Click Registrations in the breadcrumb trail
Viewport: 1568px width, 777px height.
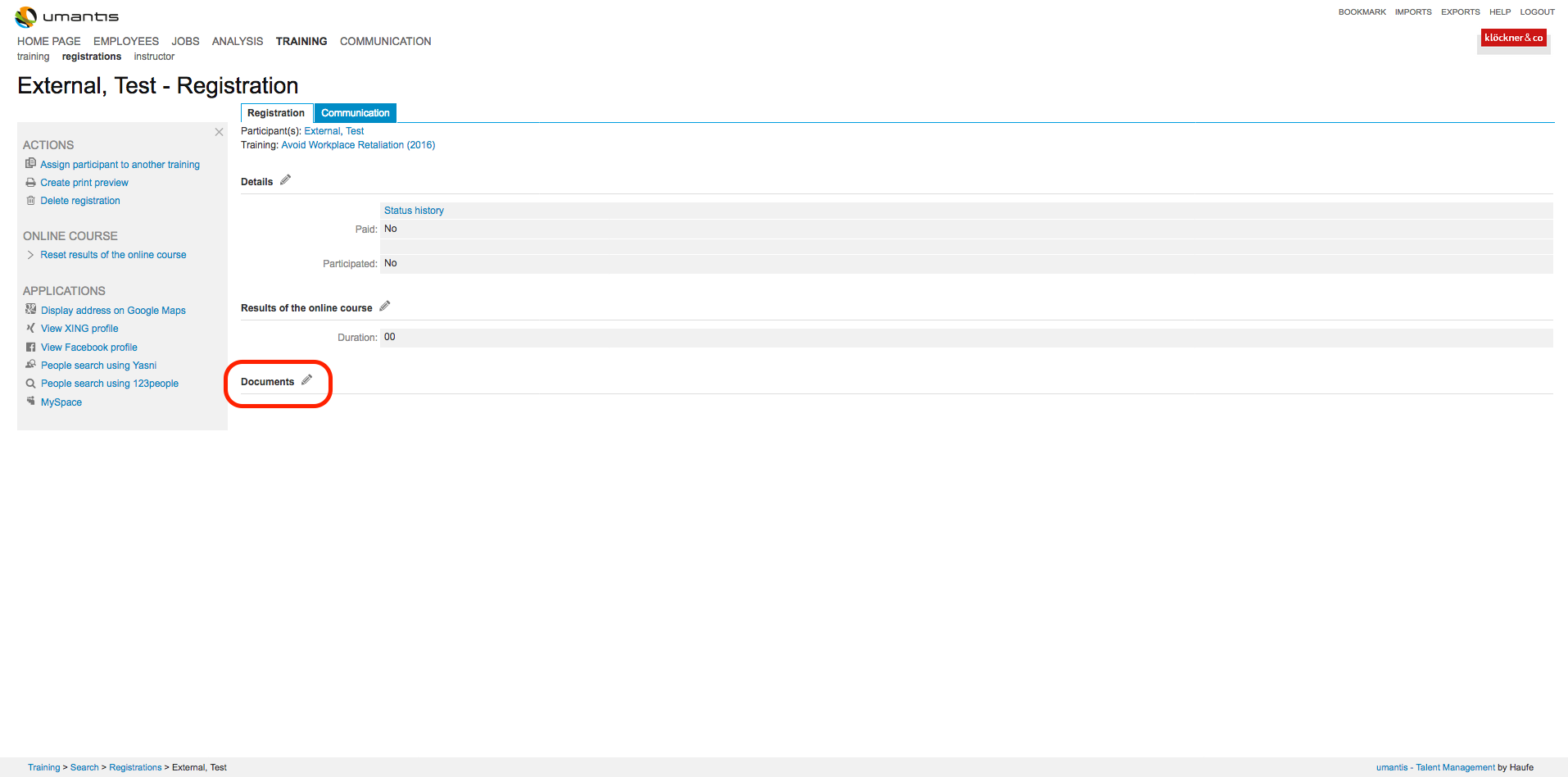(135, 767)
